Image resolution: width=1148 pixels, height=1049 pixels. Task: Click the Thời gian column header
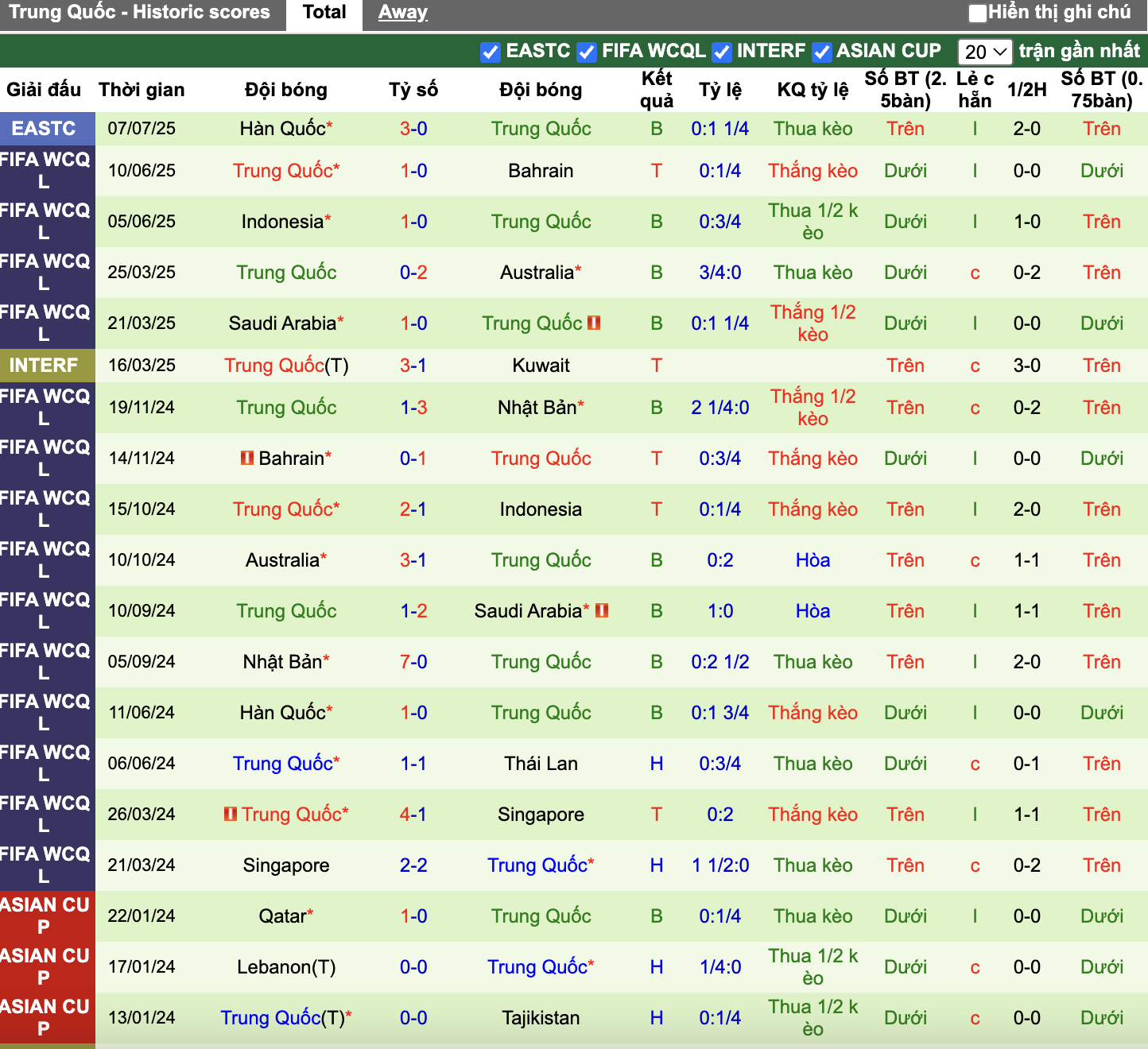click(142, 90)
